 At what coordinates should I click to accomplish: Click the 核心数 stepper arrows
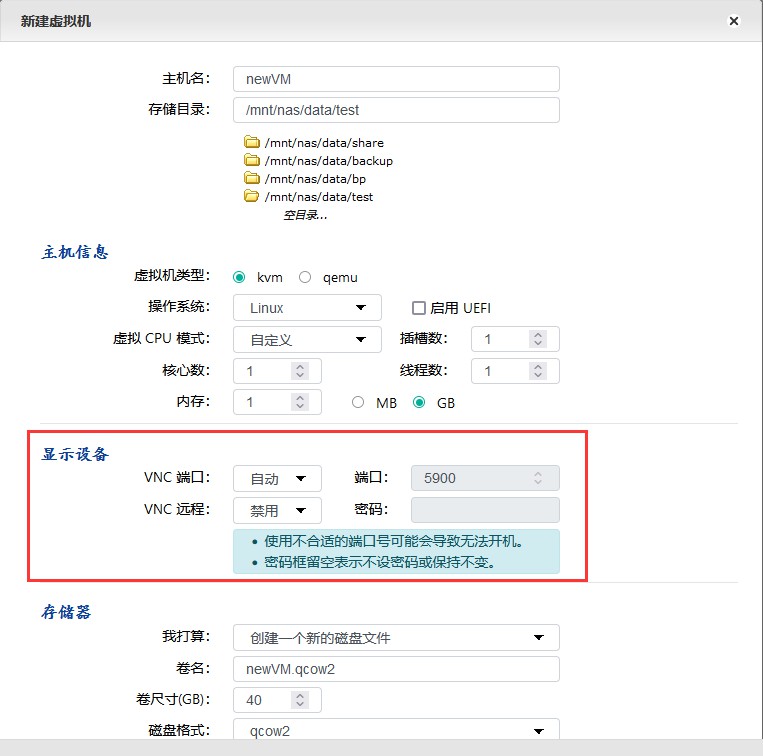click(x=300, y=371)
